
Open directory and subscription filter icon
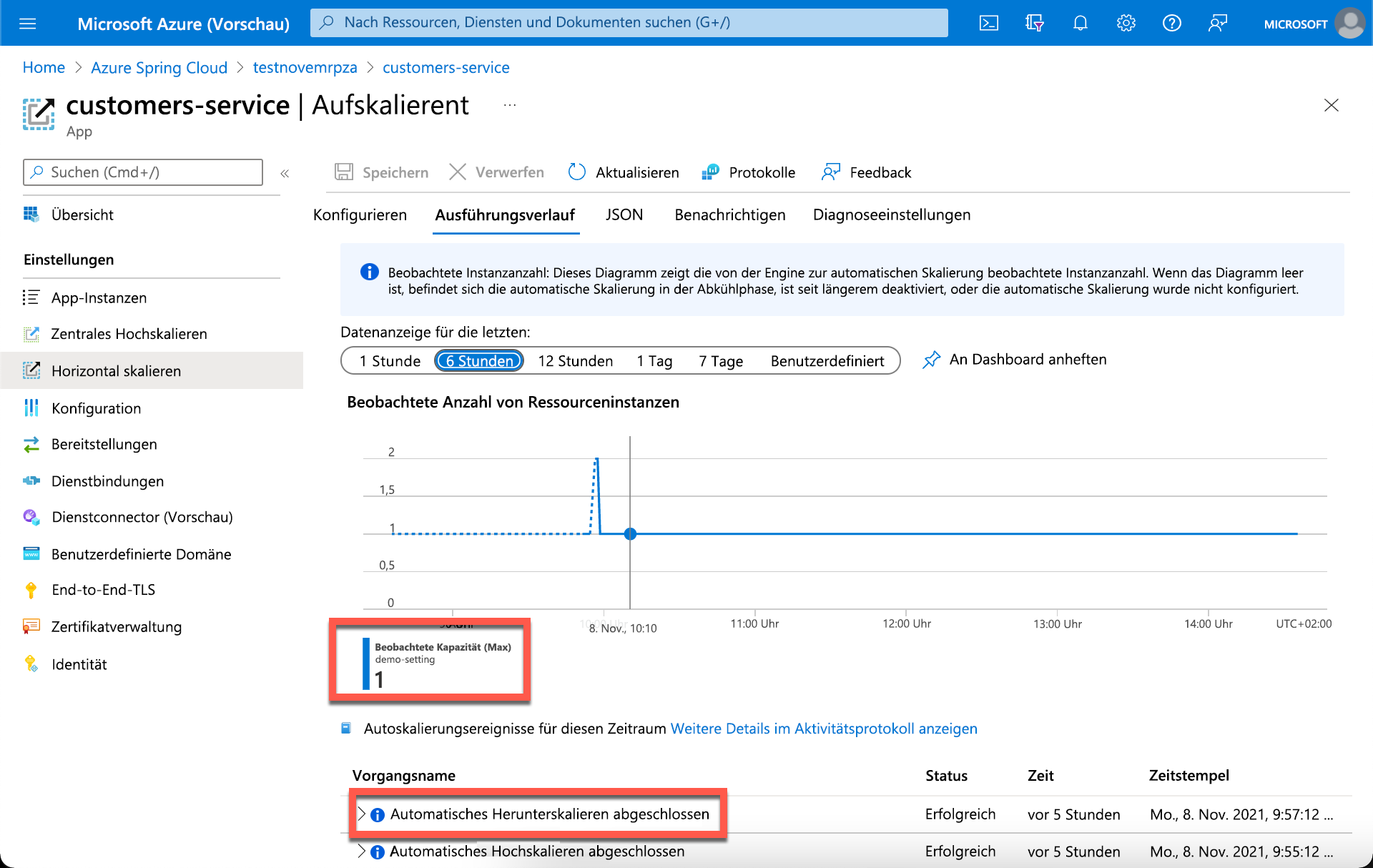coord(1034,24)
